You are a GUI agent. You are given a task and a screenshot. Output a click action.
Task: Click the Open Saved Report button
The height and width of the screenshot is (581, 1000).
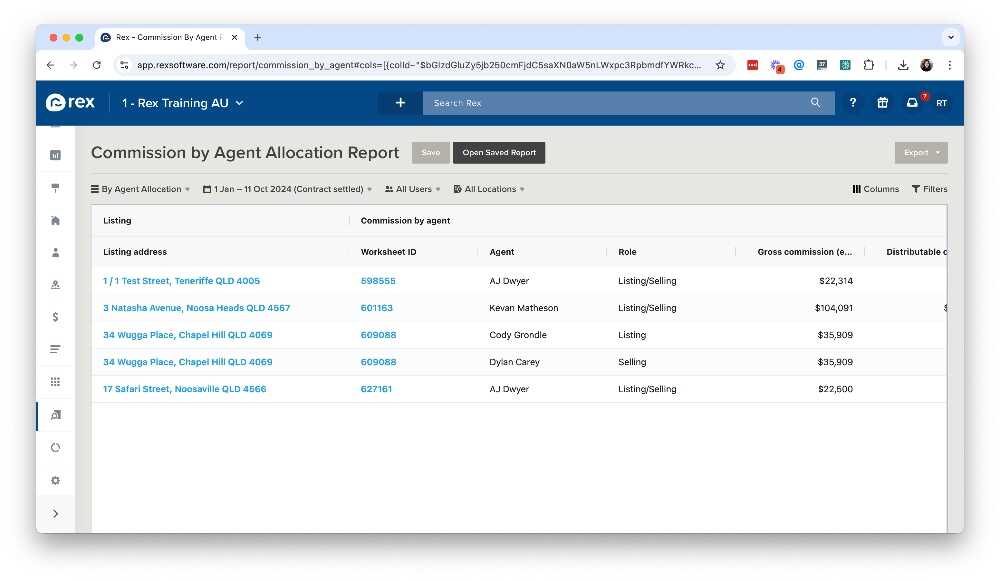click(x=499, y=153)
